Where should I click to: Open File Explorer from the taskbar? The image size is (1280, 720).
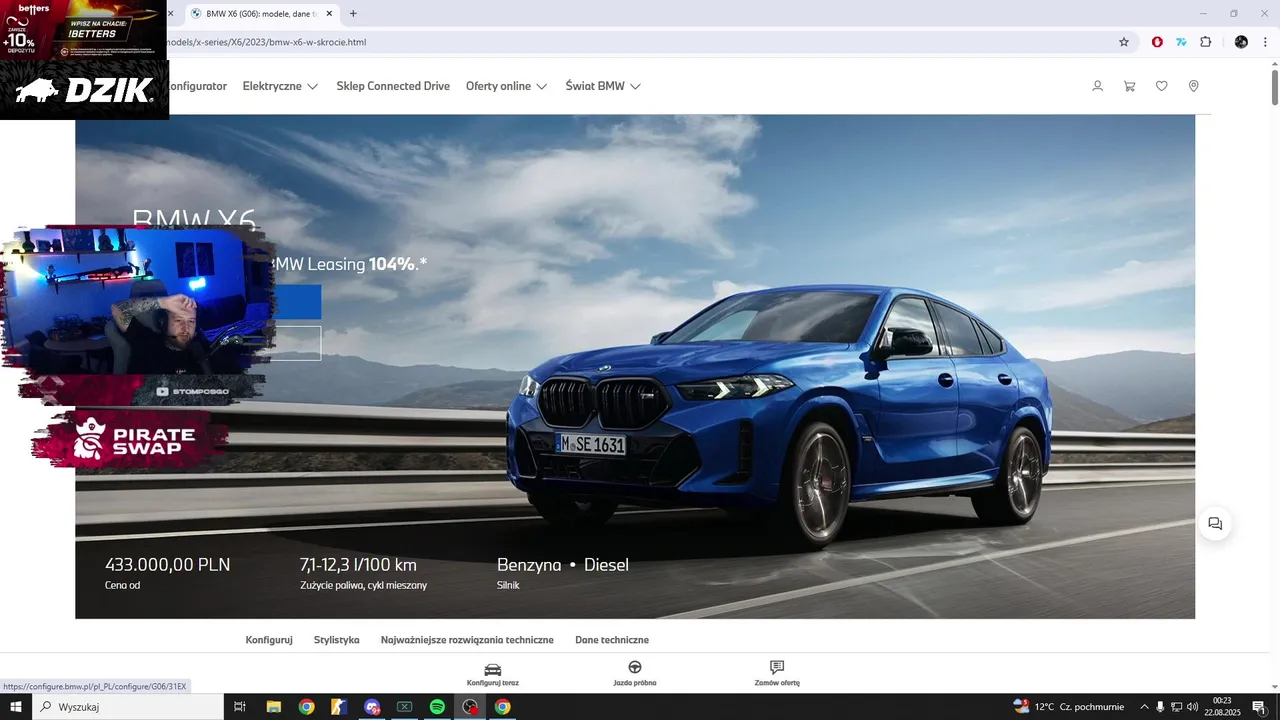tap(273, 707)
